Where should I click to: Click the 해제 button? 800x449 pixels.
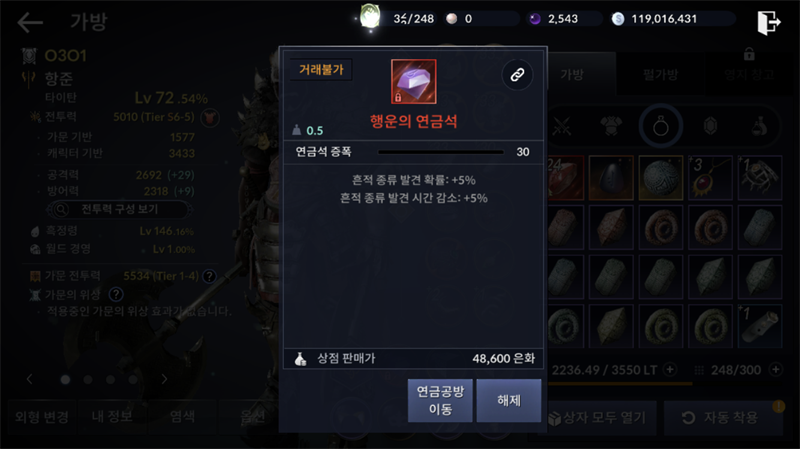point(509,401)
